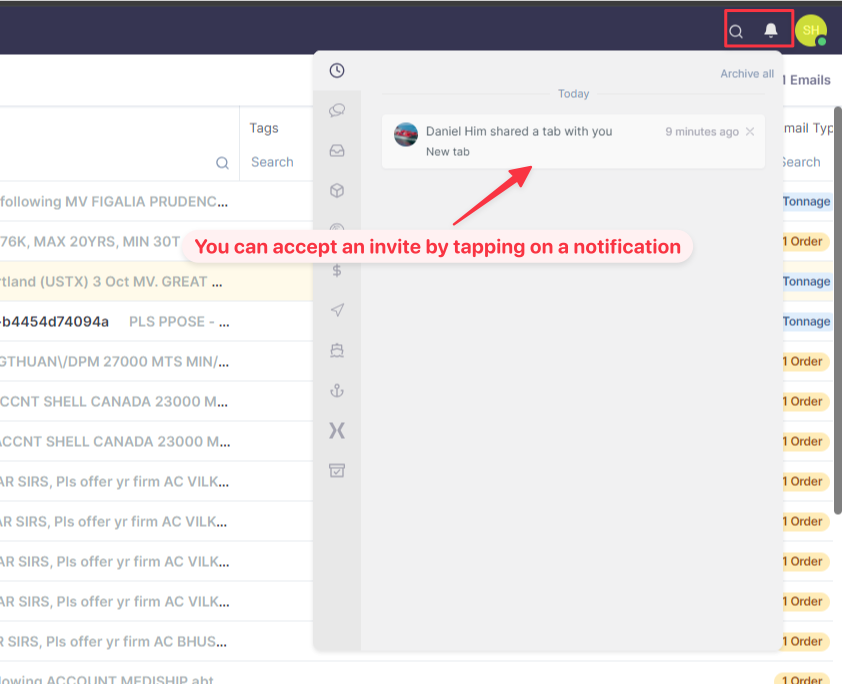Select the cube cargo notification category

(x=337, y=190)
